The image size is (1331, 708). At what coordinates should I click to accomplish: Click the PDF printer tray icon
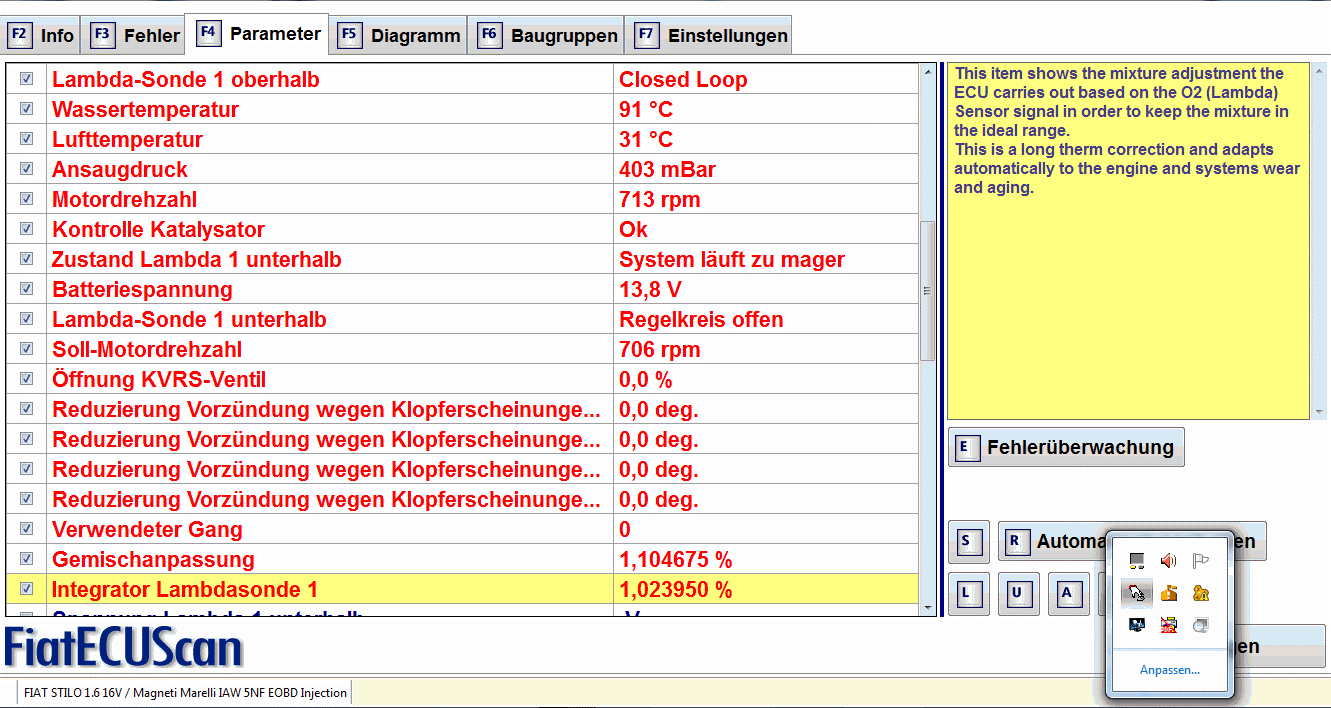(x=1168, y=625)
